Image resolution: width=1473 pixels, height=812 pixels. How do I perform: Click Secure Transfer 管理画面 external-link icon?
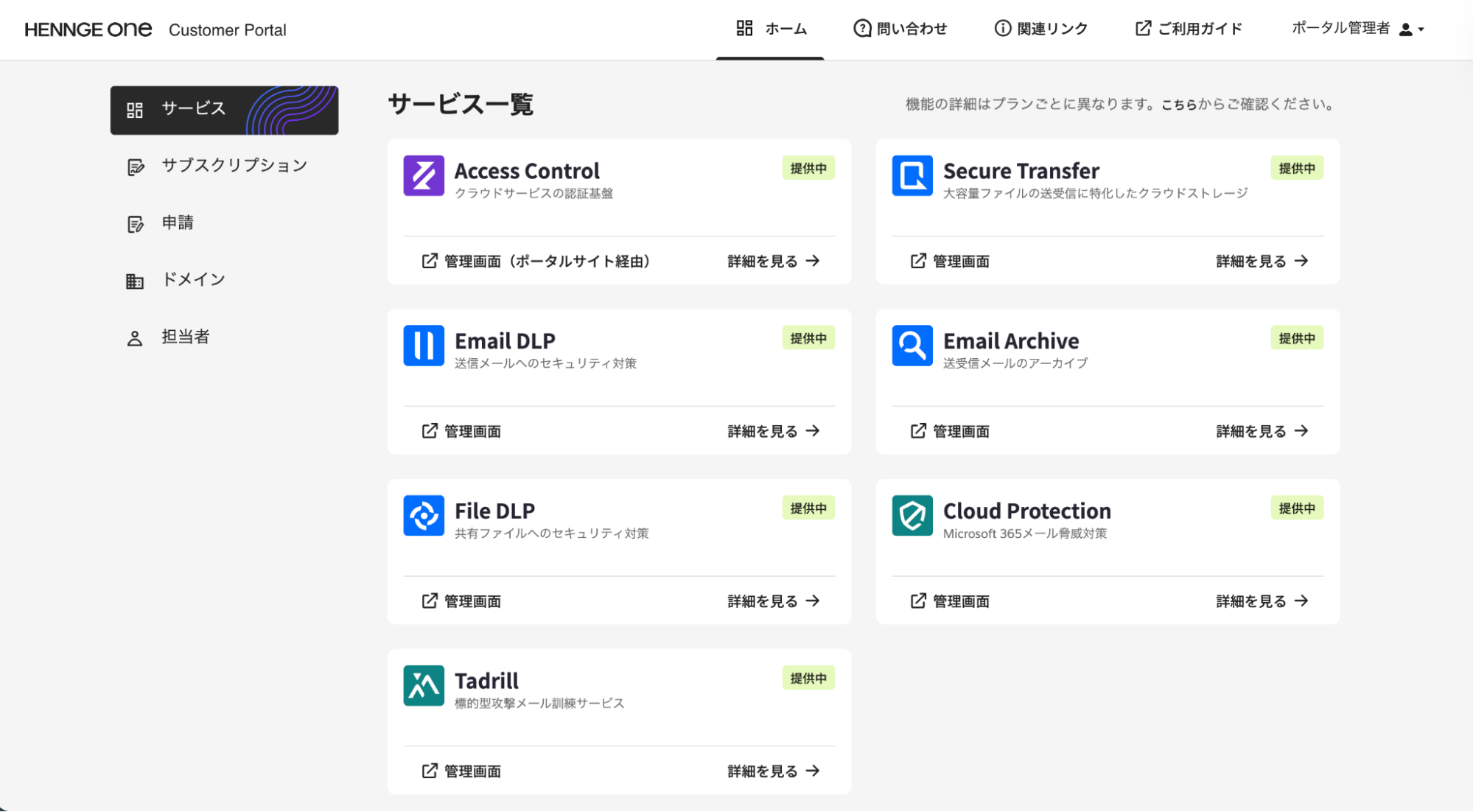[918, 261]
